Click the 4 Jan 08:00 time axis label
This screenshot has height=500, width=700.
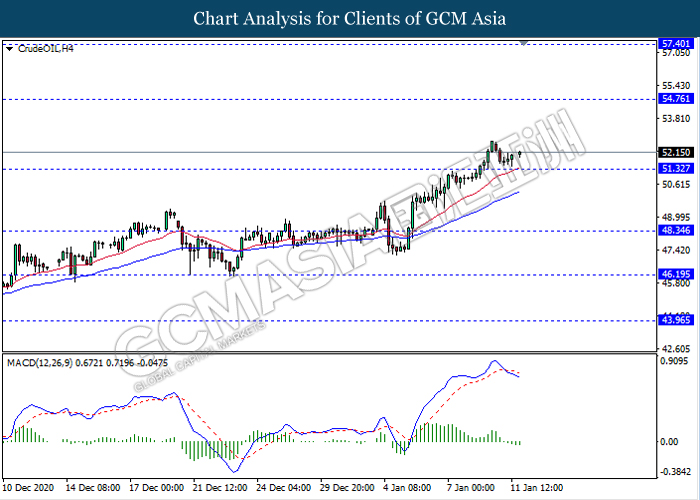pos(408,488)
